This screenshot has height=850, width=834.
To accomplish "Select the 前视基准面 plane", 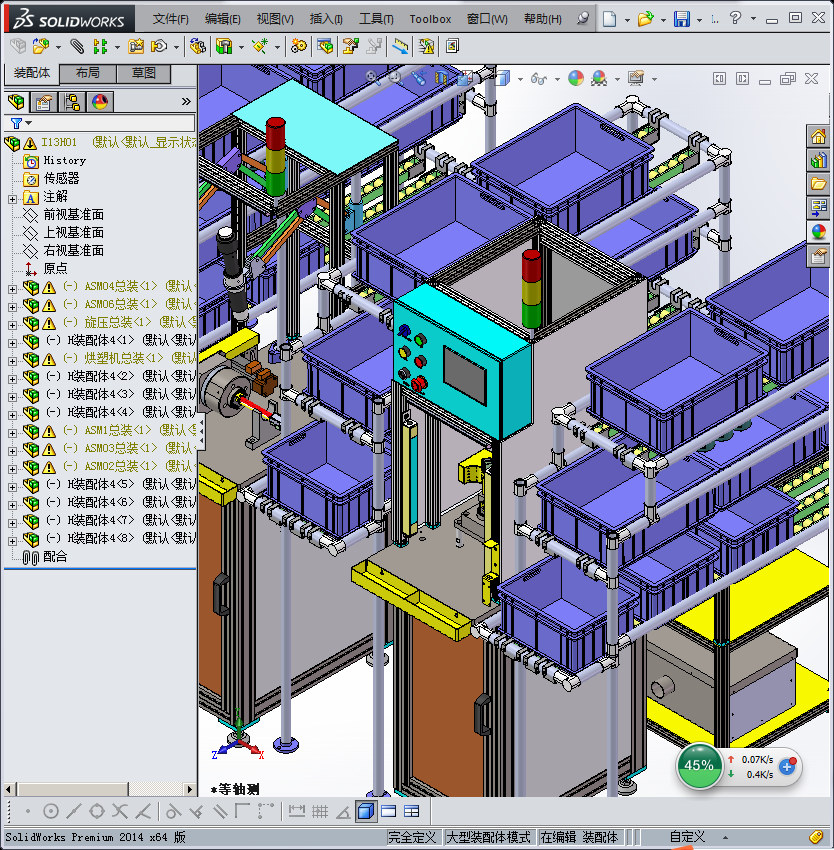I will [73, 215].
